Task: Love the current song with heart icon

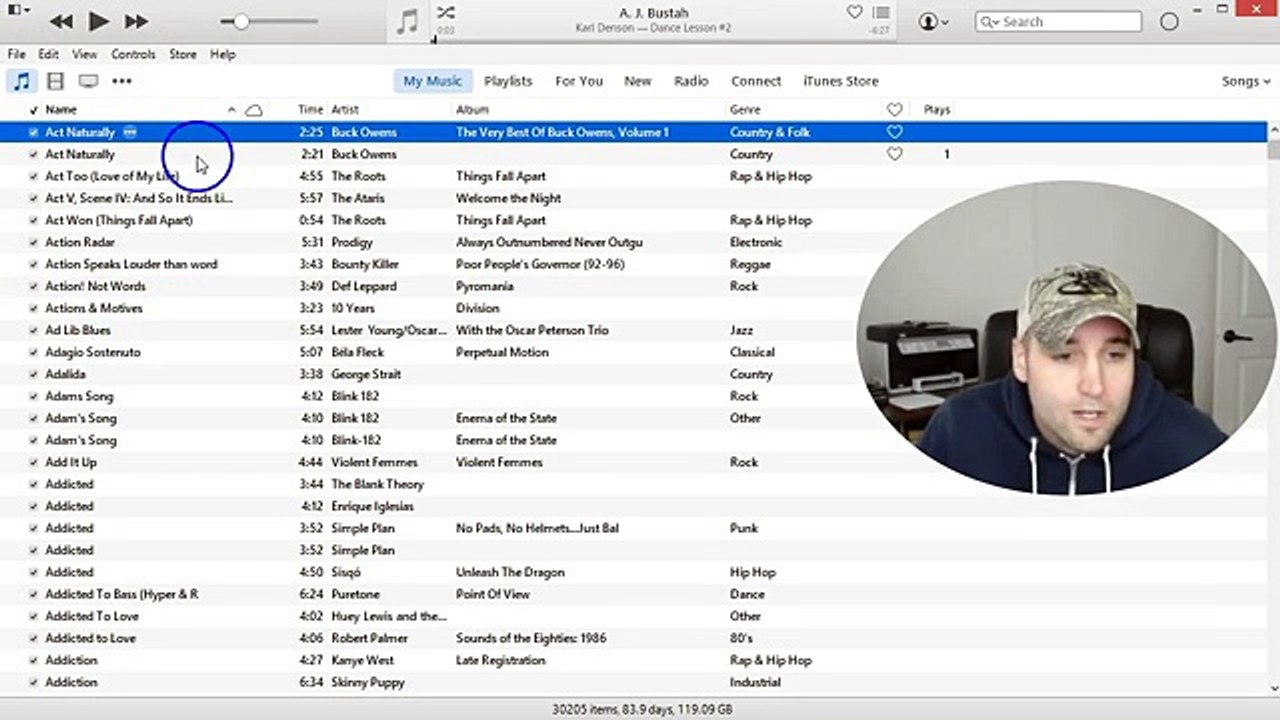Action: pos(854,12)
